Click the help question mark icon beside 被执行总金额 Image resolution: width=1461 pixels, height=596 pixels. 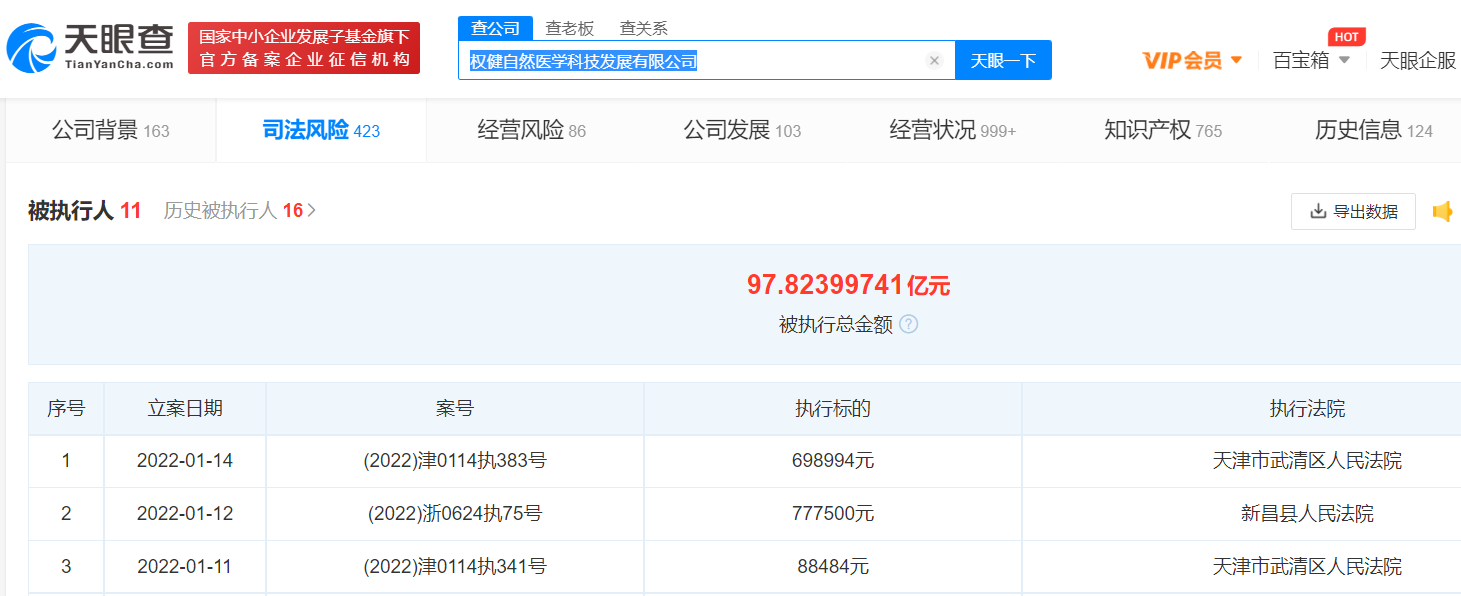[908, 325]
